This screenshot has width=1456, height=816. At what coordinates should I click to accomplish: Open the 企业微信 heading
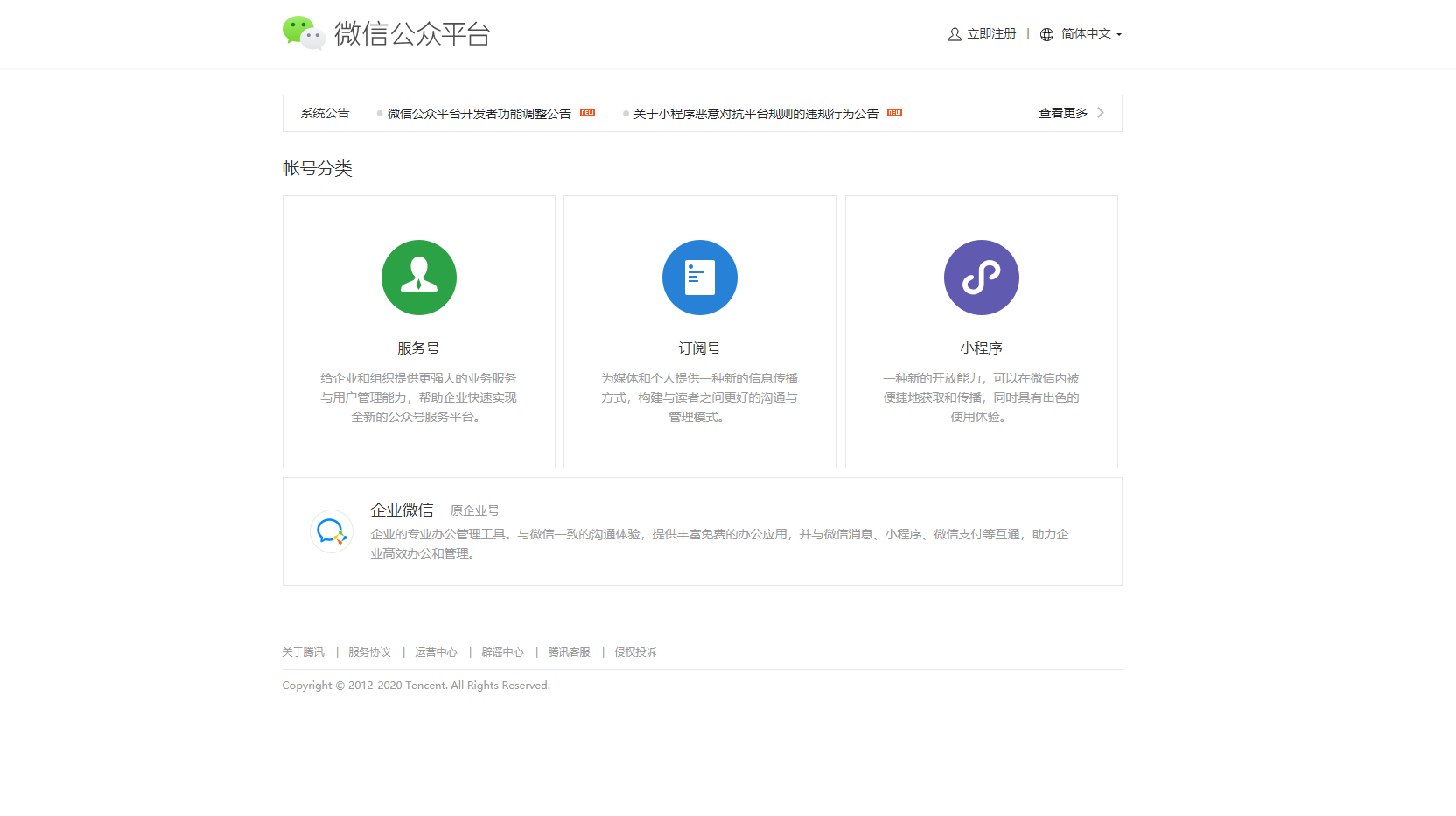[402, 510]
